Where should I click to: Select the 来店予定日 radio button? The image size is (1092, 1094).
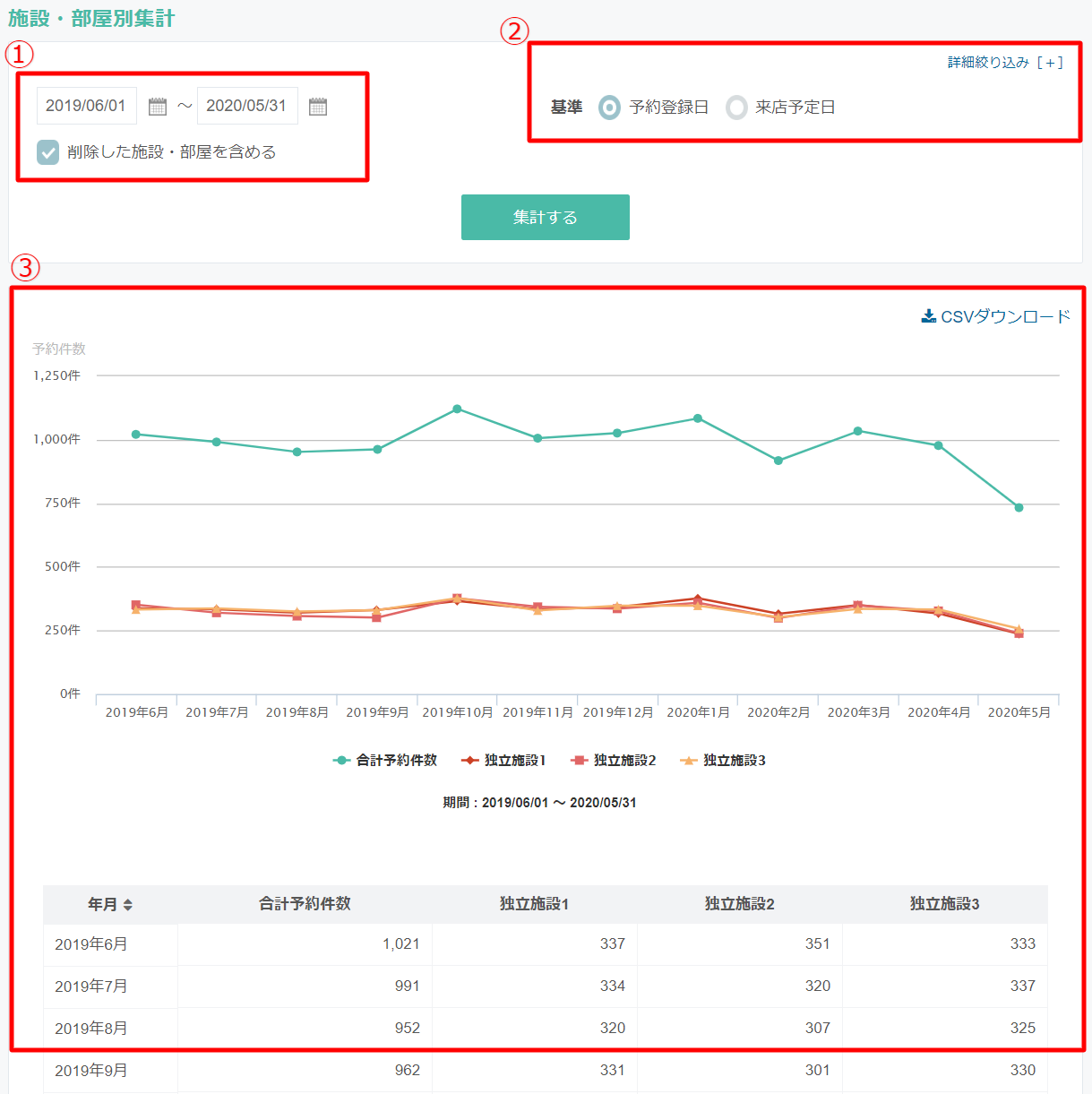736,108
